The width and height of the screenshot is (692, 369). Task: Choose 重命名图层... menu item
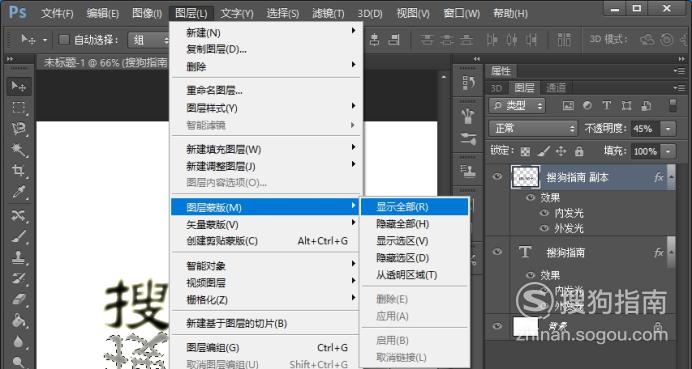266,91
